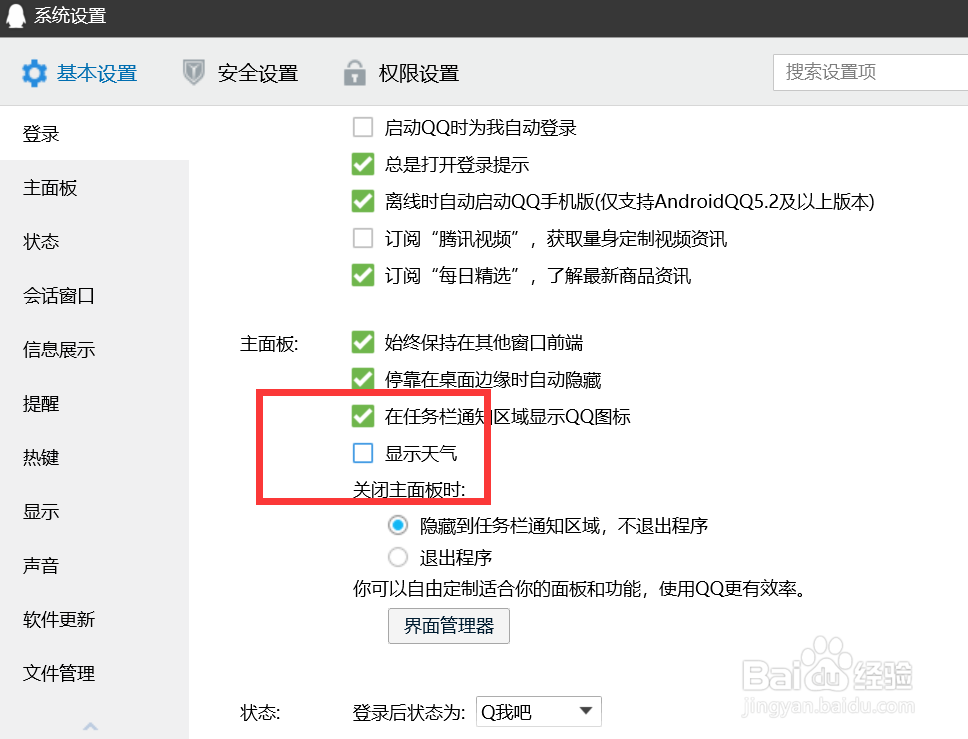Click the lock icon for permission settings
The width and height of the screenshot is (968, 739).
354,73
